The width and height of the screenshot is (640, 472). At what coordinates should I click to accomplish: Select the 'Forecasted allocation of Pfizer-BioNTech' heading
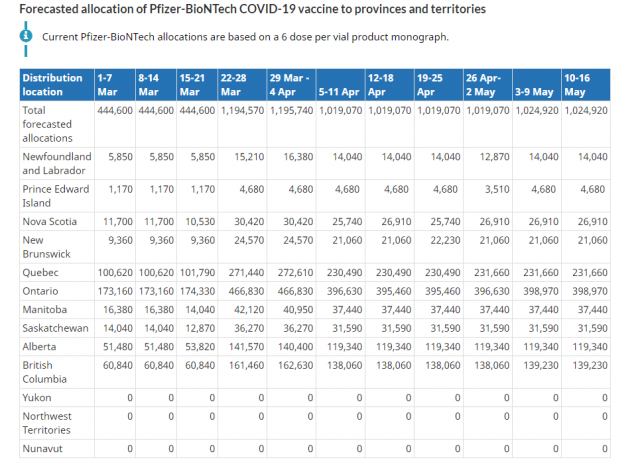point(253,9)
